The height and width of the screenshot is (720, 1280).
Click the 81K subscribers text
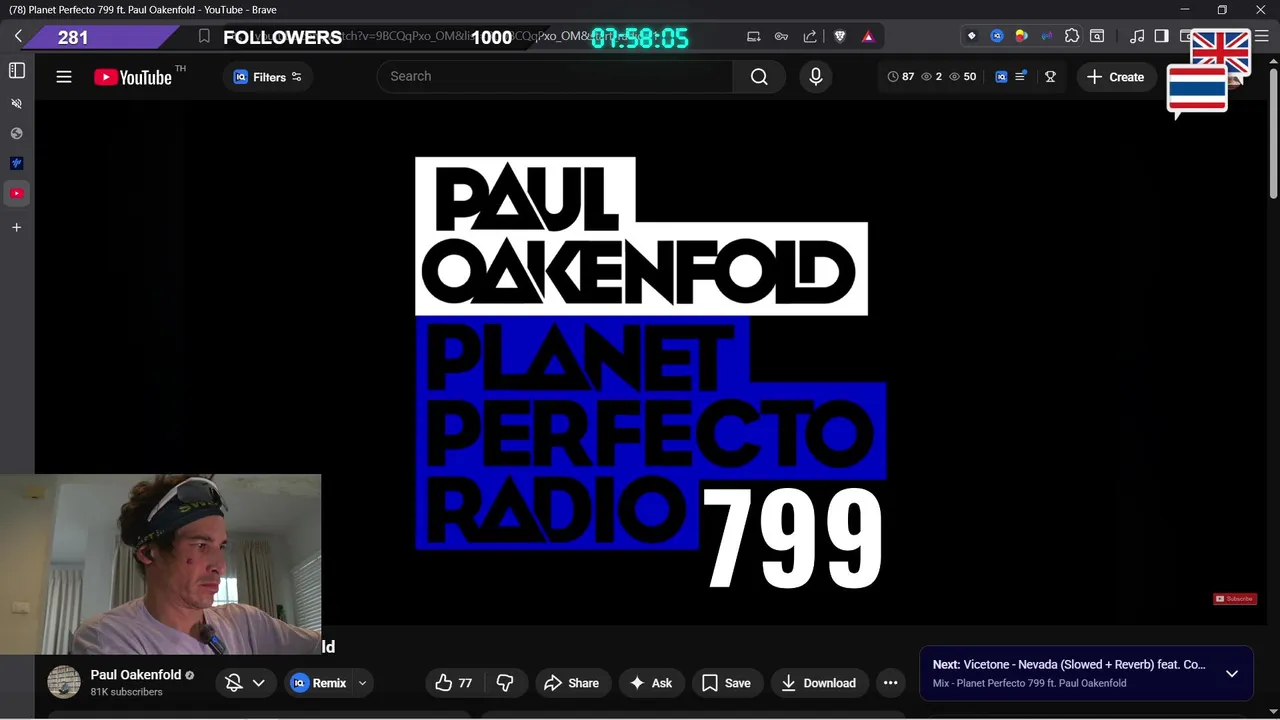tap(126, 692)
